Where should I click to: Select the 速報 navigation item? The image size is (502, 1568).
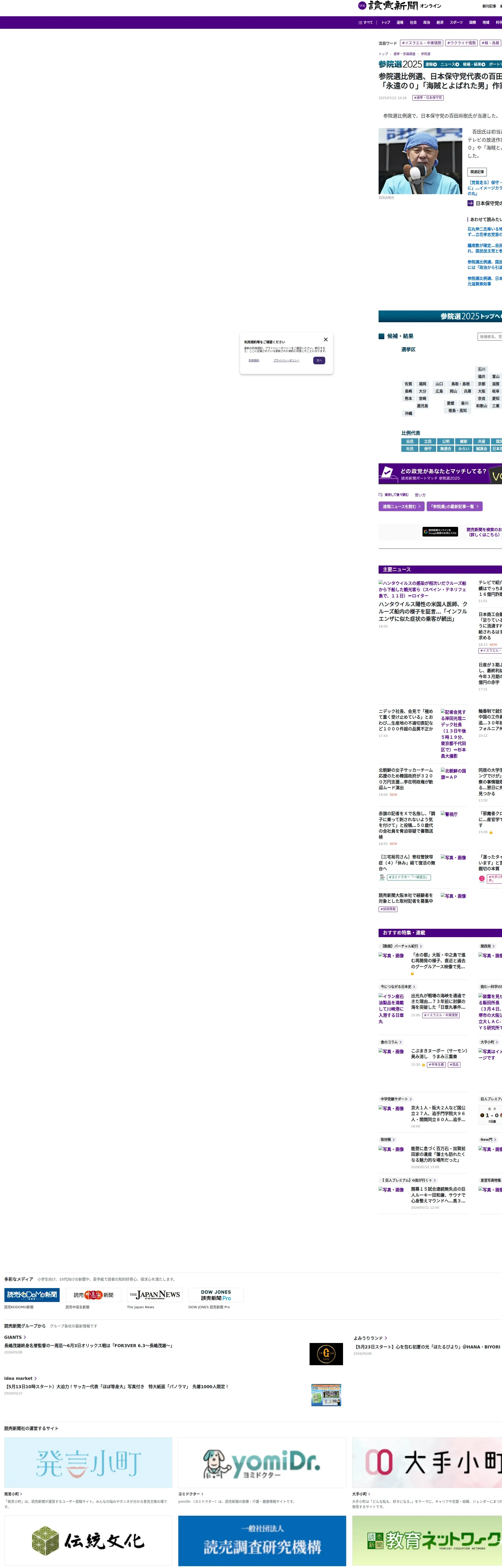(x=400, y=22)
